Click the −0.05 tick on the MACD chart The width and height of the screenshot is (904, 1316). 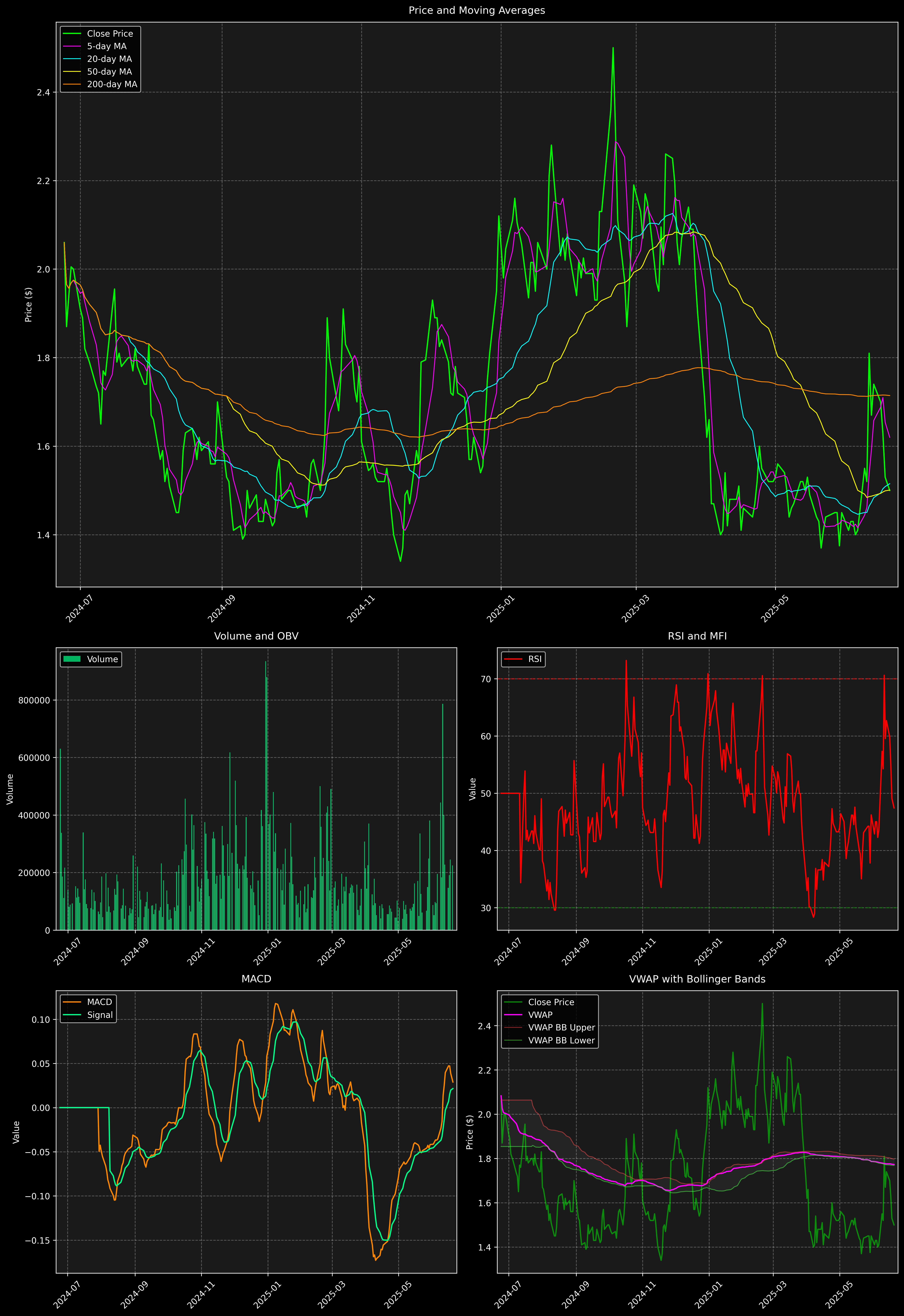(37, 1152)
